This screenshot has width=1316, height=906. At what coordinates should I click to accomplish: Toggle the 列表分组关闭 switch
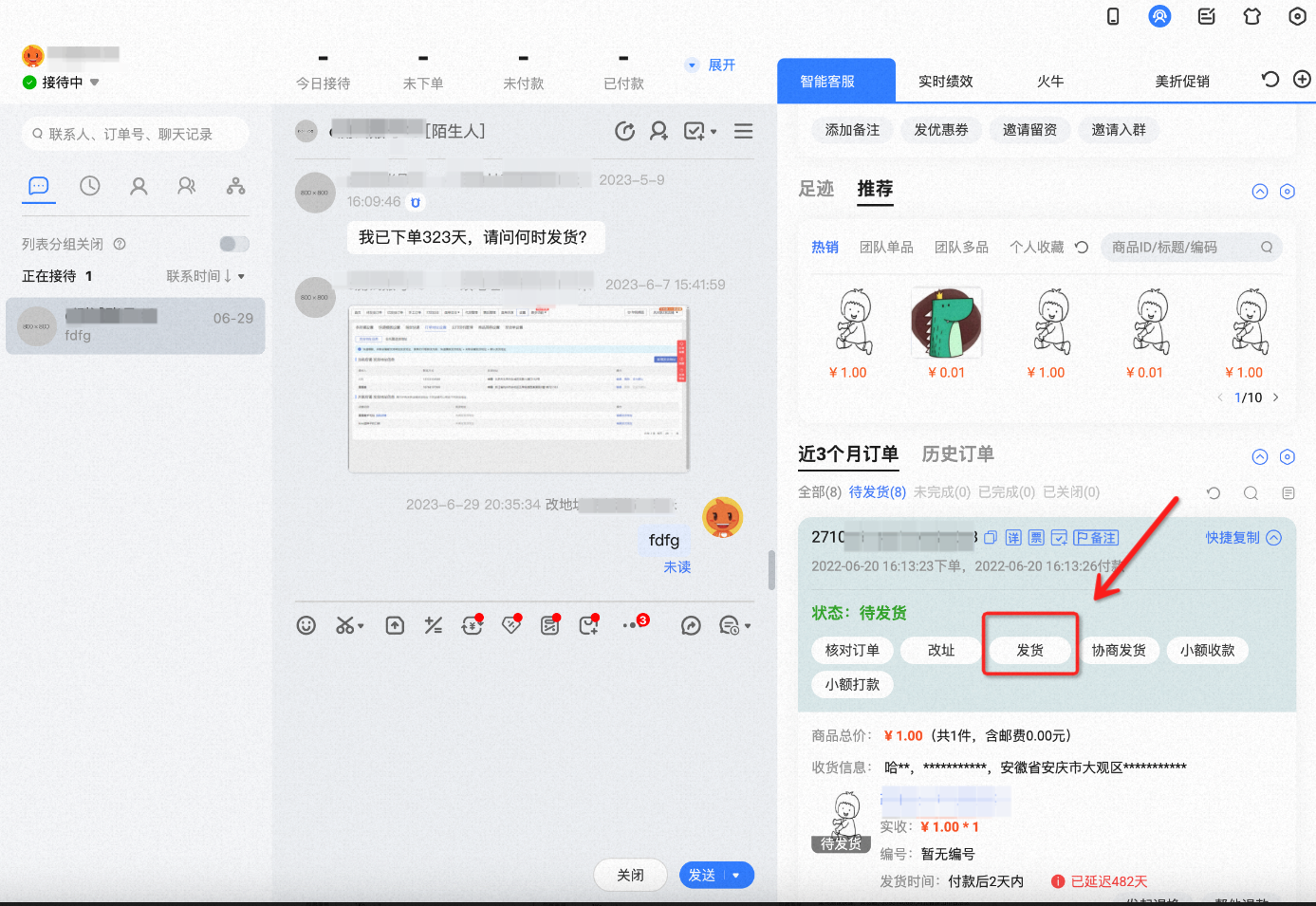pyautogui.click(x=234, y=244)
